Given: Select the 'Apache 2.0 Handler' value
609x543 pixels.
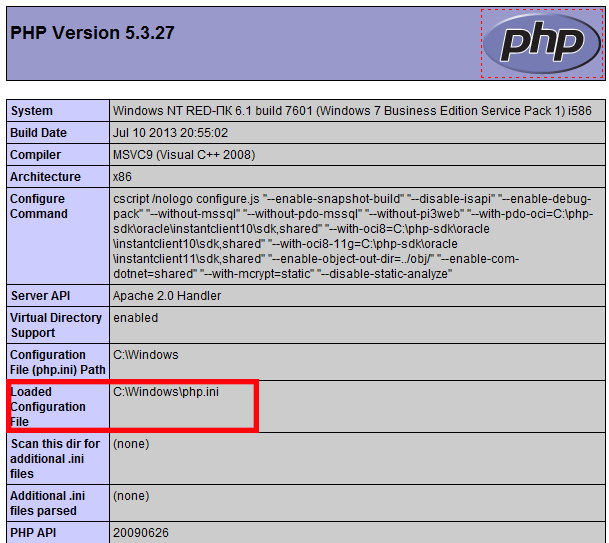Looking at the screenshot, I should pyautogui.click(x=167, y=296).
